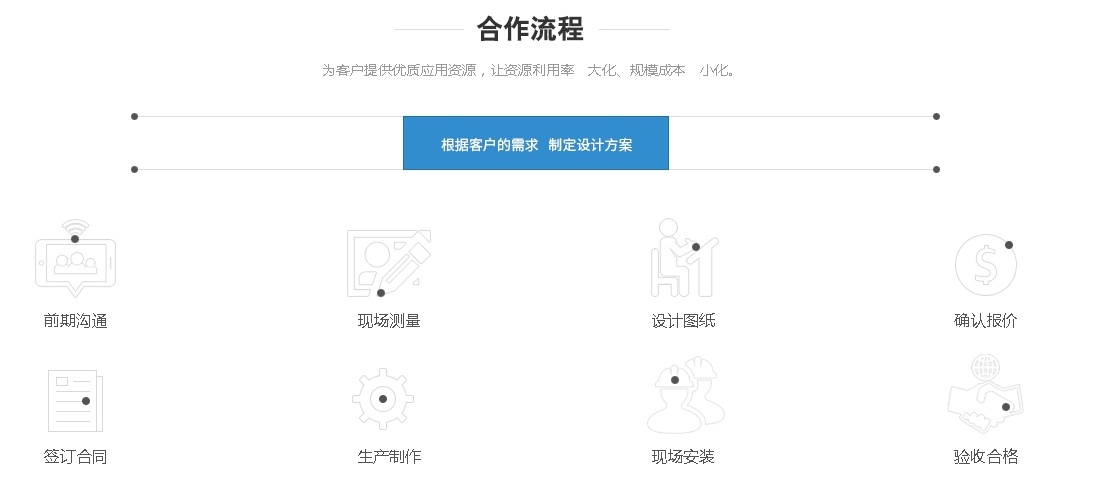Select the 现场测量 text label
1100x483 pixels.
point(389,321)
